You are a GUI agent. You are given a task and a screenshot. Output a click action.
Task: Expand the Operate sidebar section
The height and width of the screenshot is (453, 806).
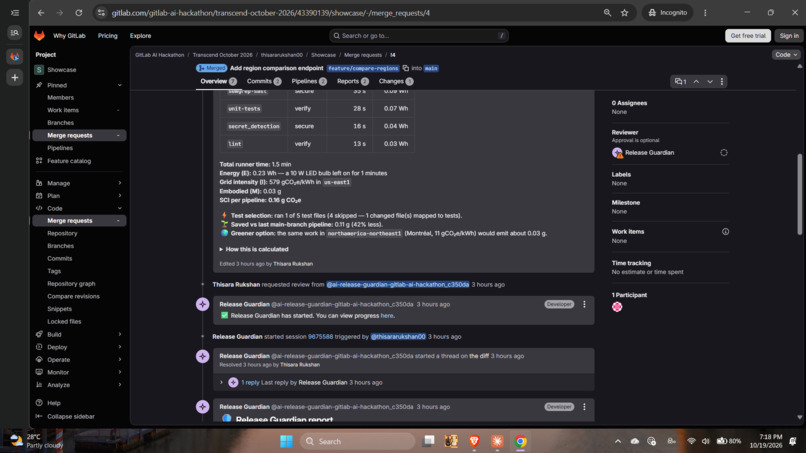(x=120, y=359)
